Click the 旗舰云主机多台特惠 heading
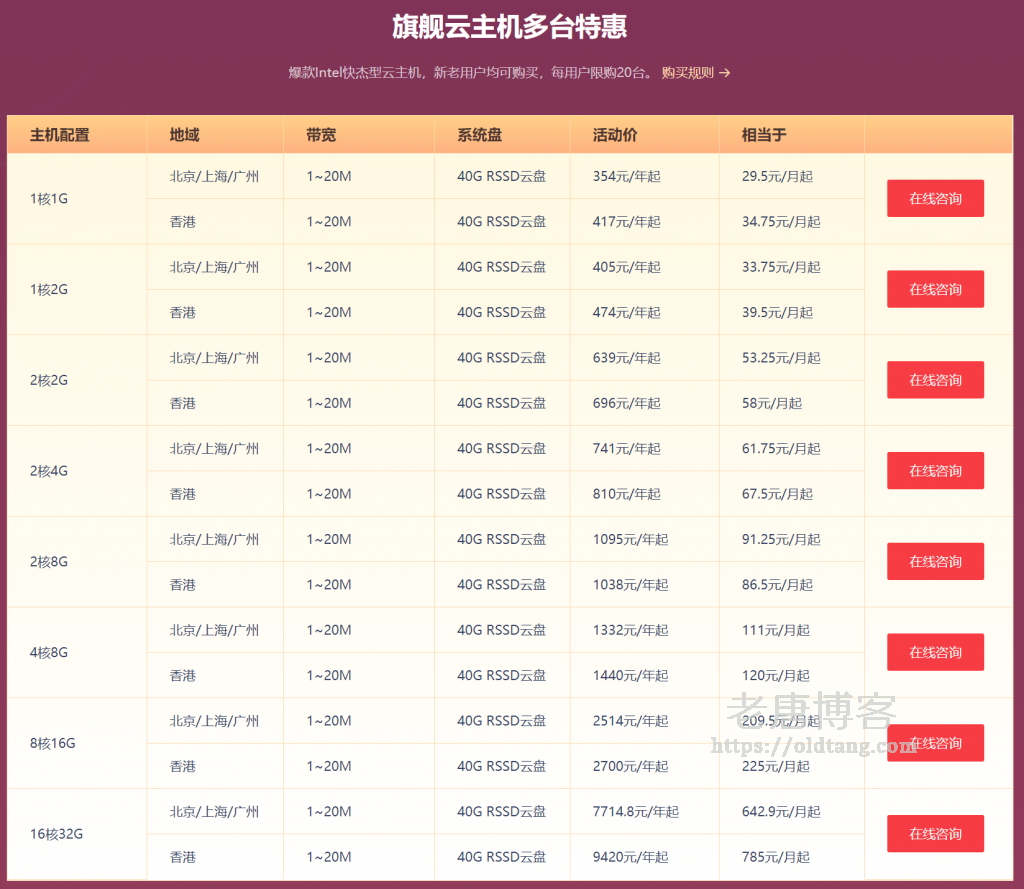The width and height of the screenshot is (1024, 889). click(510, 27)
